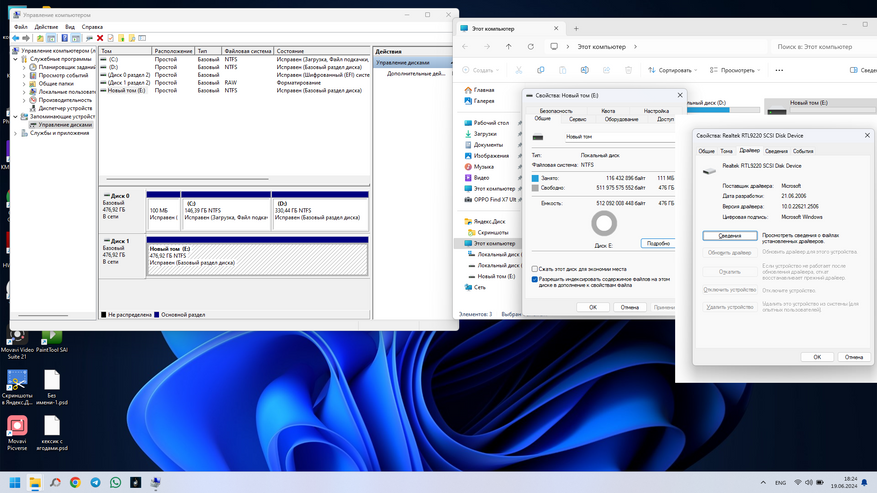This screenshot has height=493, width=877.
Task: Switch to the 'Сведения' tab
Action: pos(776,151)
